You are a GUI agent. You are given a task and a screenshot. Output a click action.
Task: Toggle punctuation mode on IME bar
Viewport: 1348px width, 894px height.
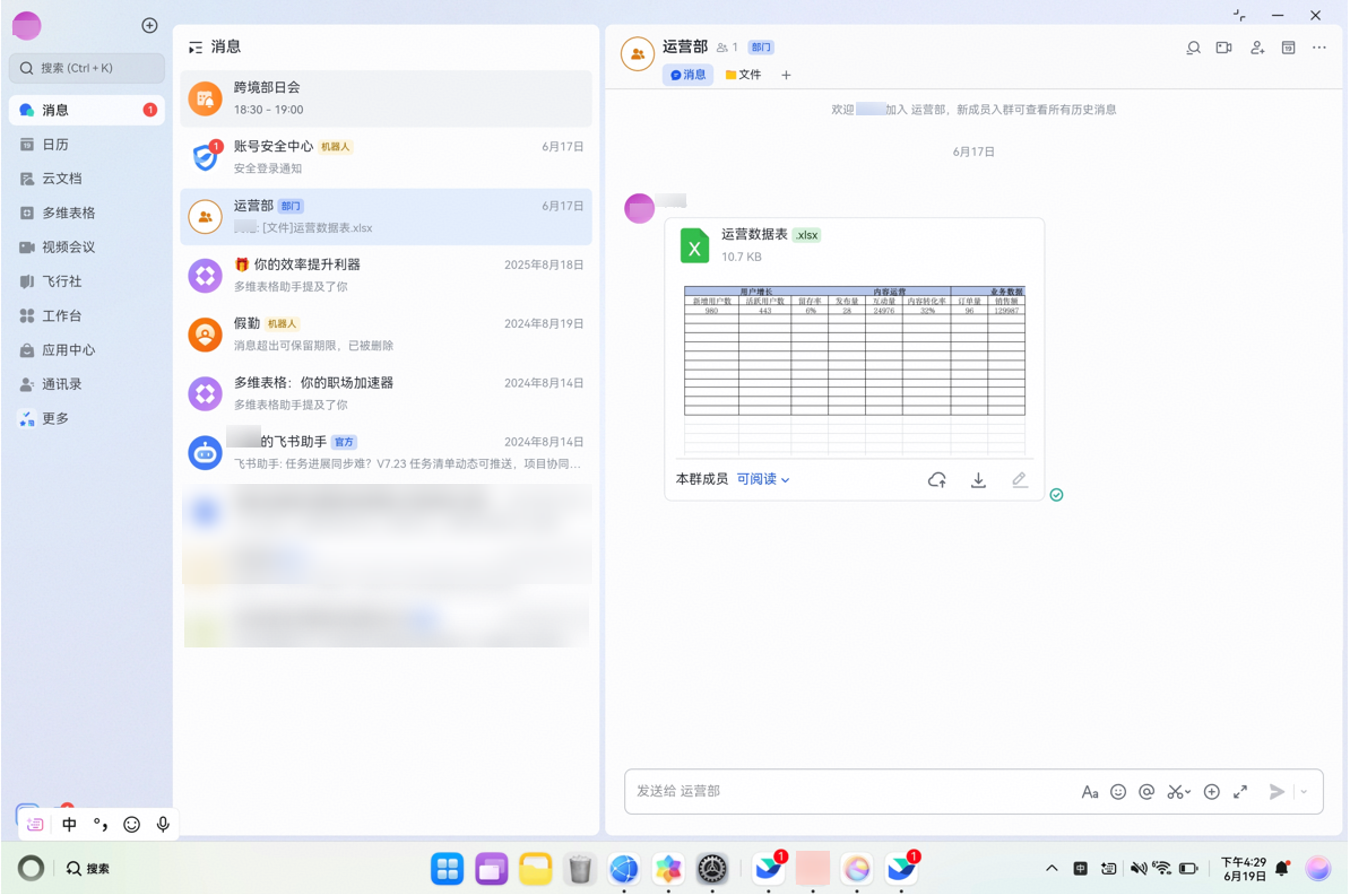tap(100, 825)
